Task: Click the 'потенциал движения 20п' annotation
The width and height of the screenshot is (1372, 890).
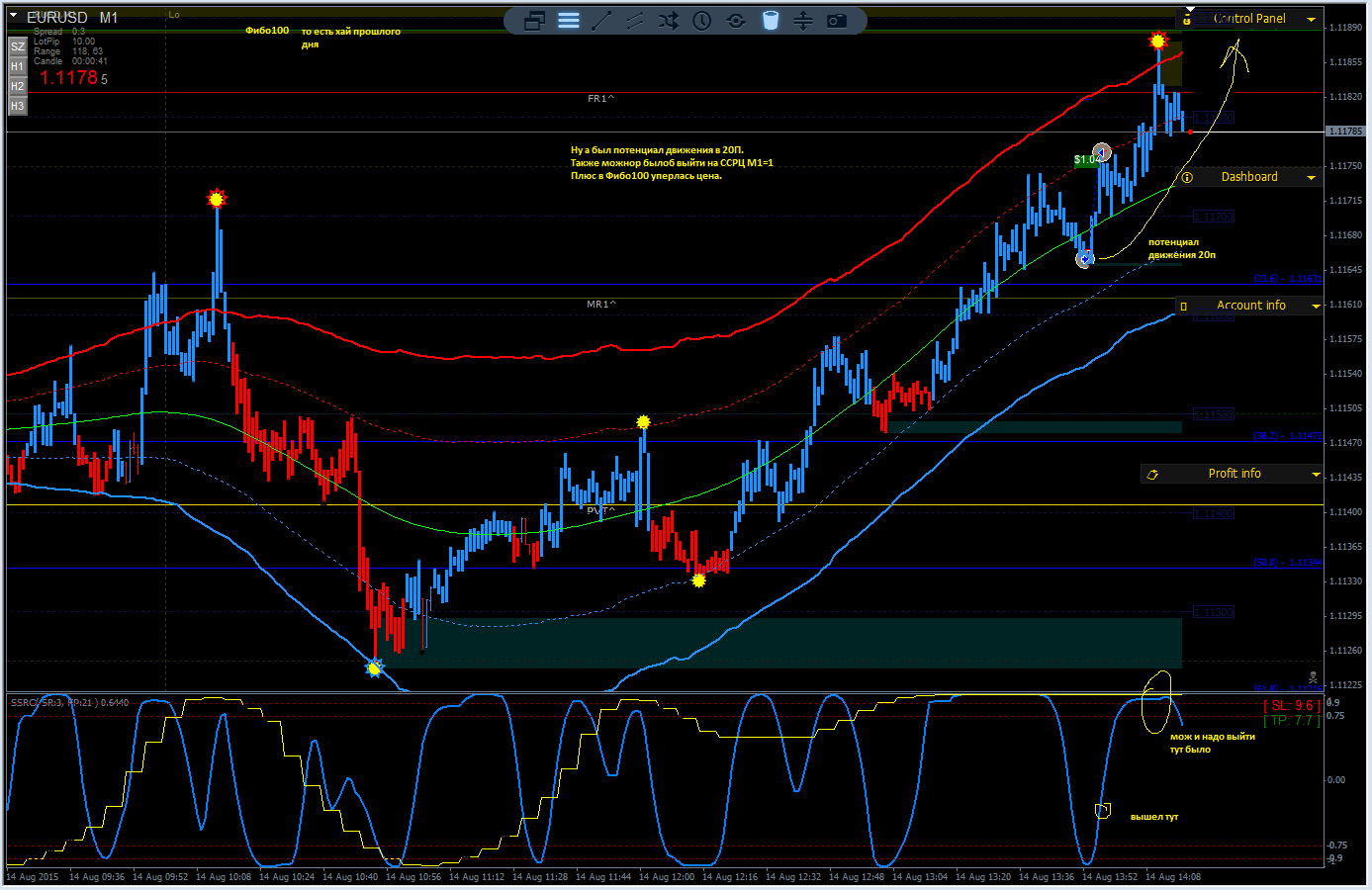Action: pos(1181,248)
